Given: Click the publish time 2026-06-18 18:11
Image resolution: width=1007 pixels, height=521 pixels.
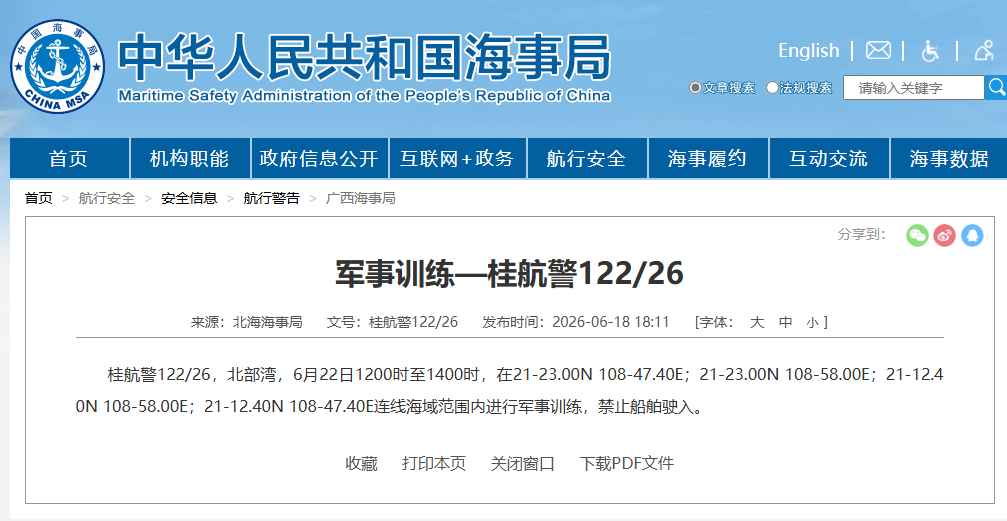Looking at the screenshot, I should click(611, 322).
